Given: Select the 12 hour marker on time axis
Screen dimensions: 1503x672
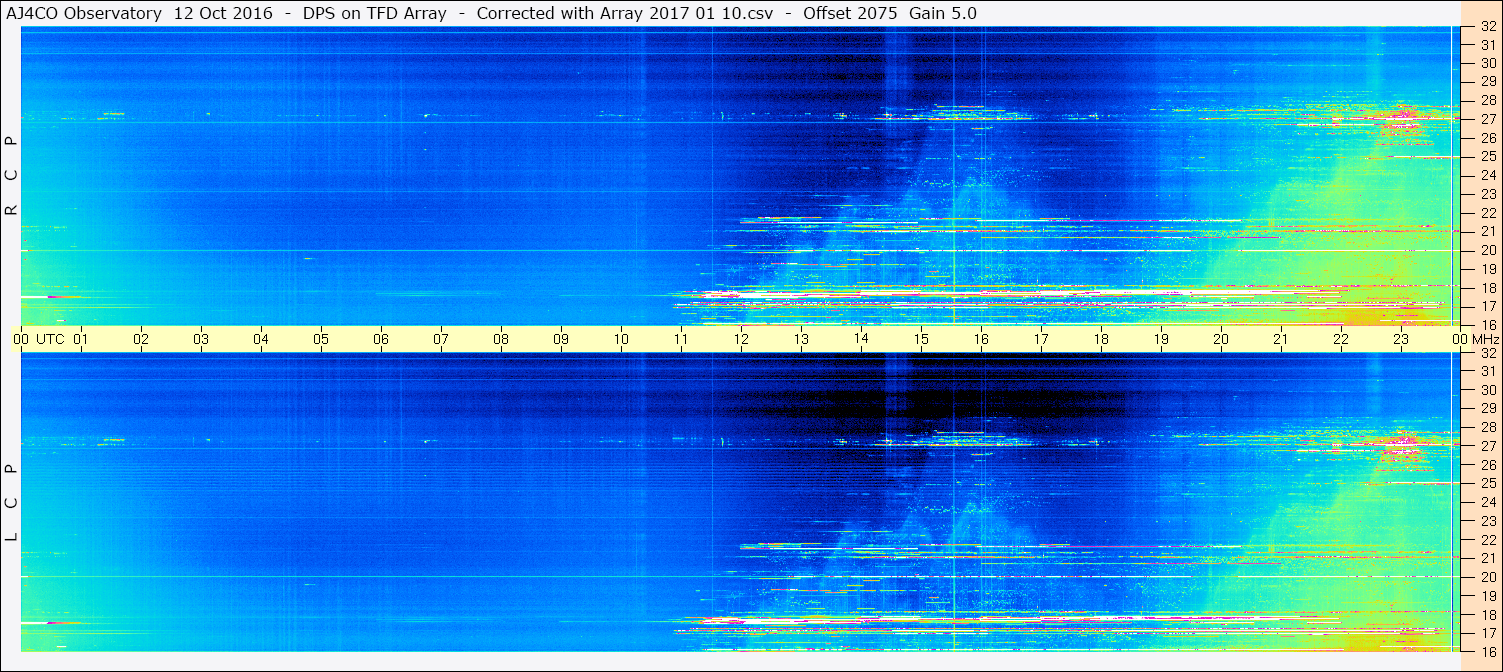Looking at the screenshot, I should 741,339.
